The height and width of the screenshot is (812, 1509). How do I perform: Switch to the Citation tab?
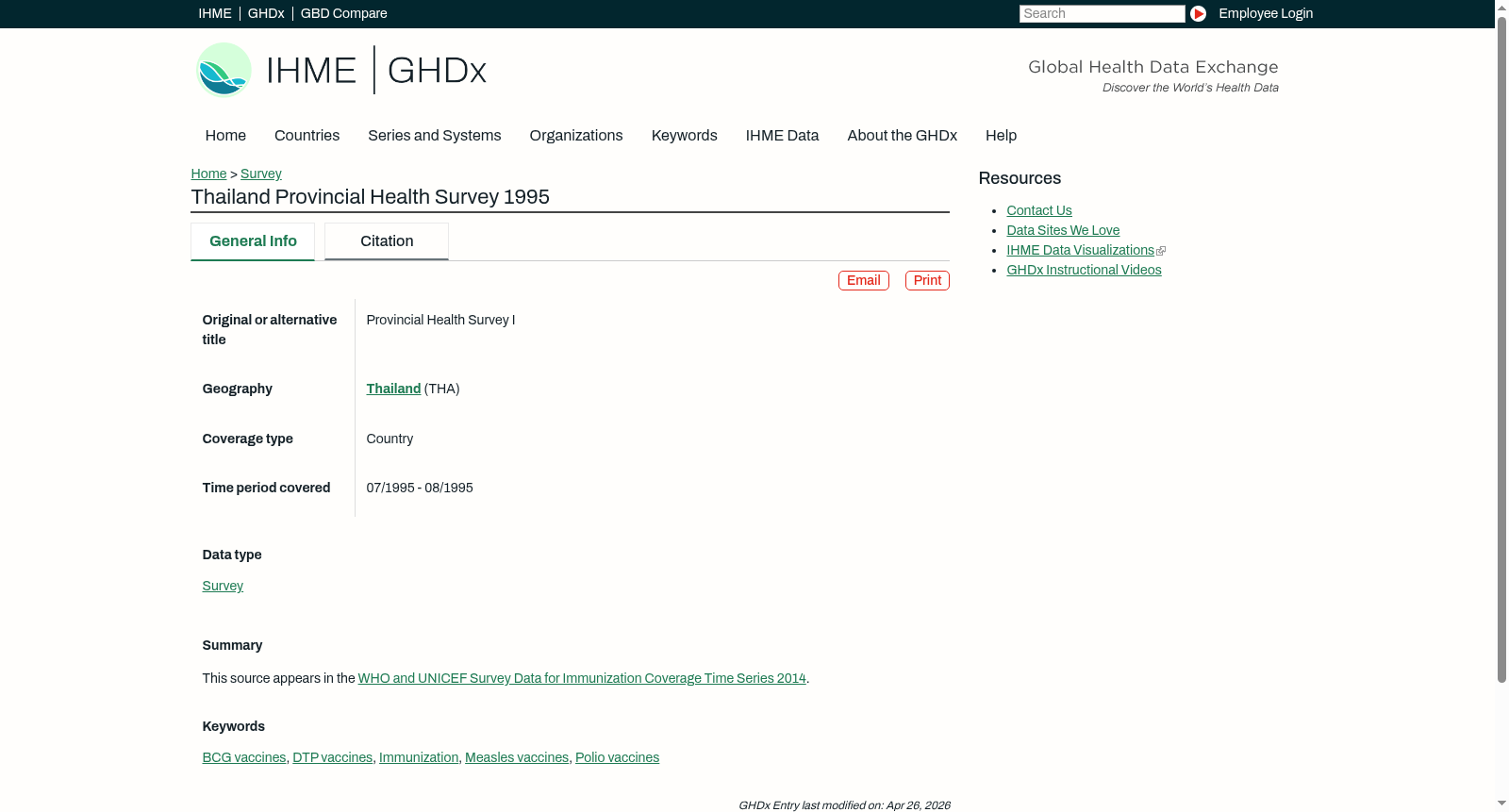point(387,241)
